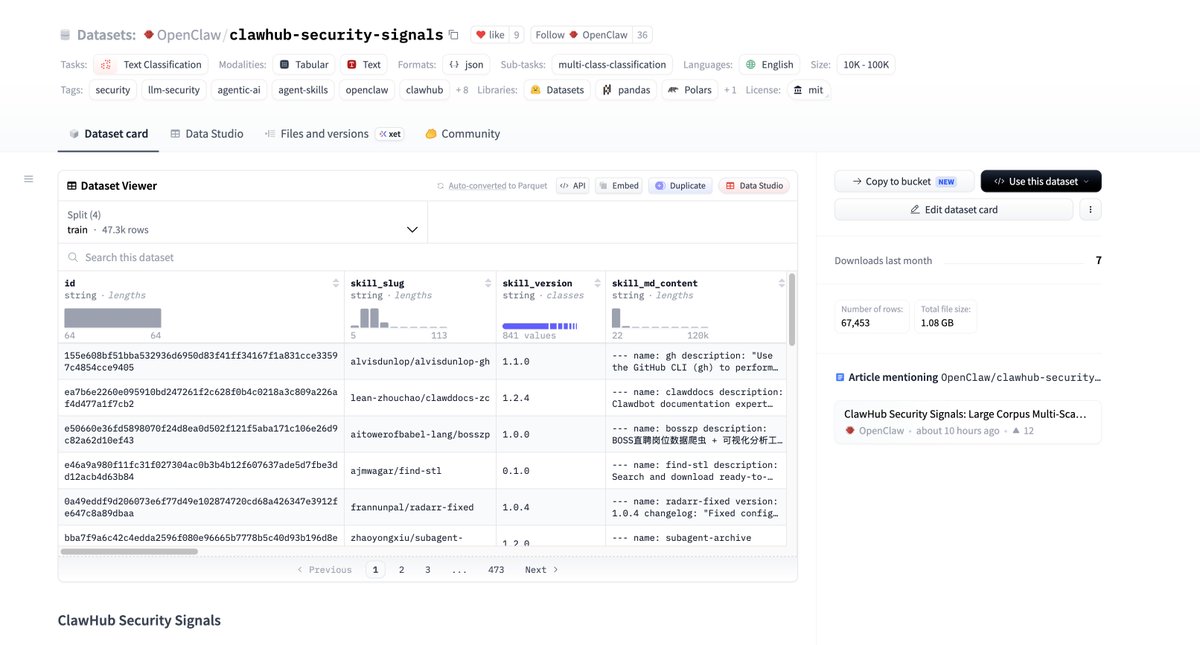Open the like count 9
This screenshot has height=645, width=1200.
[x=516, y=34]
